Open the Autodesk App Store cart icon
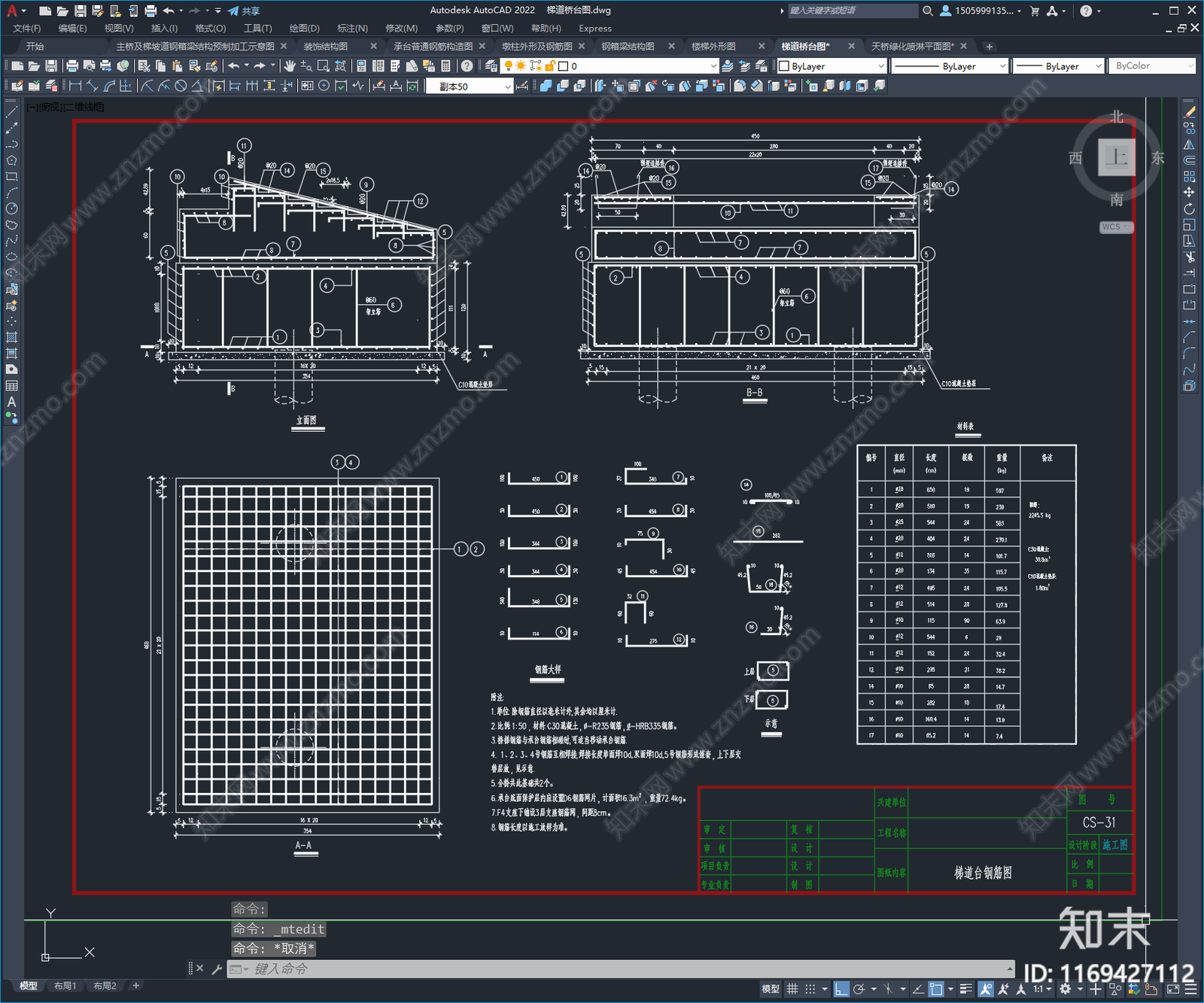 (x=1035, y=11)
